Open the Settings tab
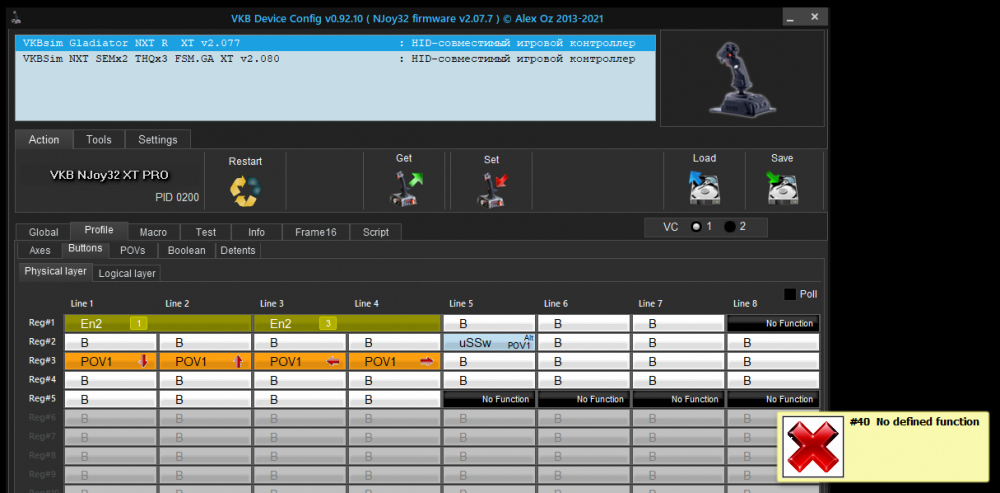This screenshot has width=1000, height=493. 158,139
